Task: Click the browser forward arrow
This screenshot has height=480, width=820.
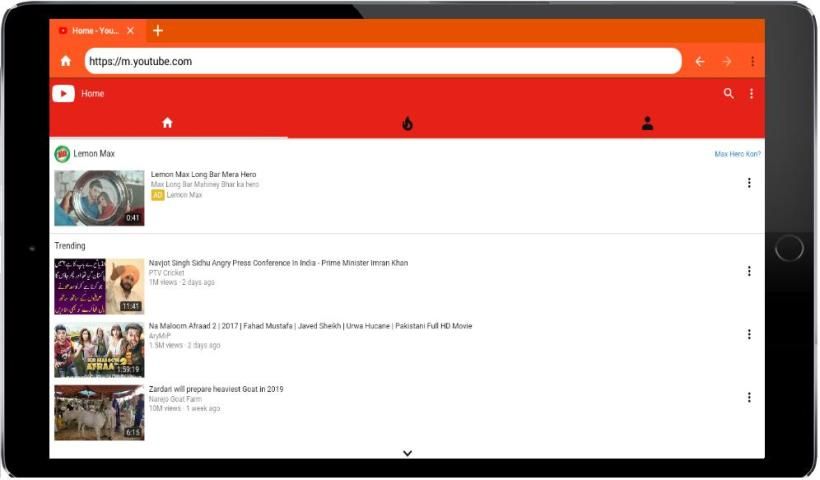Action: (727, 61)
